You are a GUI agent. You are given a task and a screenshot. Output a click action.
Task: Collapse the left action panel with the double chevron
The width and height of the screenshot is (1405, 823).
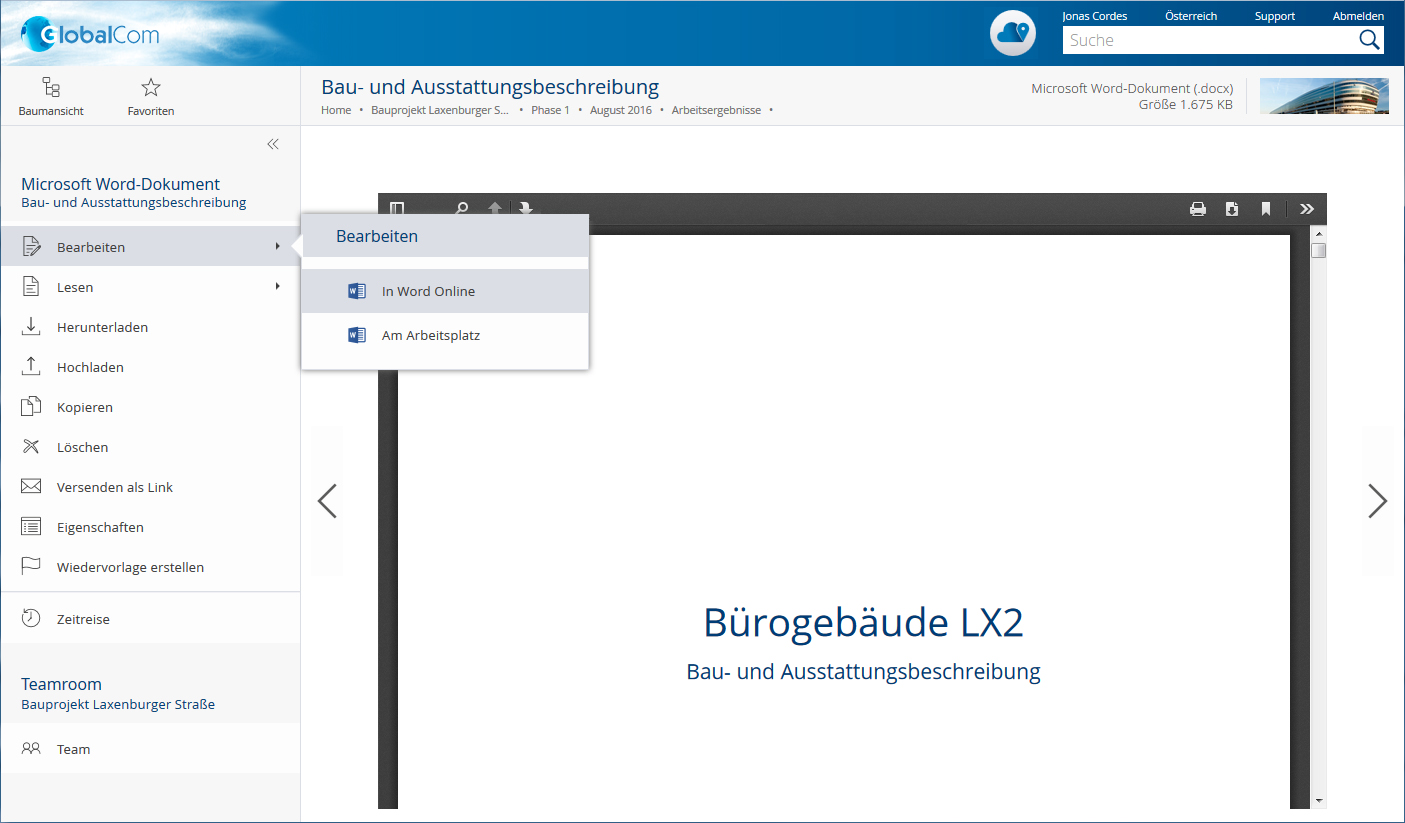coord(272,143)
